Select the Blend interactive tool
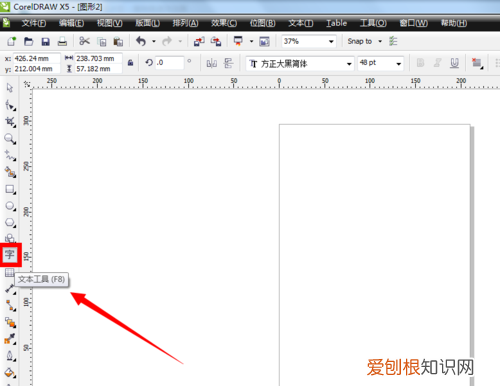 tap(10, 323)
